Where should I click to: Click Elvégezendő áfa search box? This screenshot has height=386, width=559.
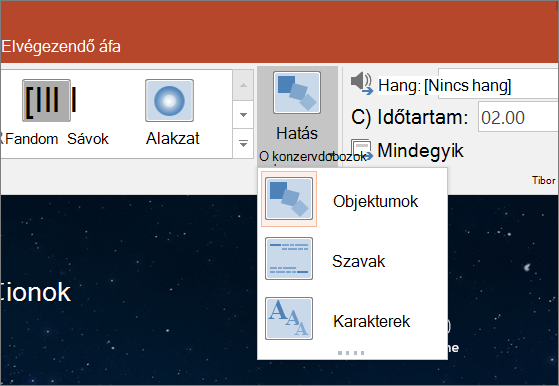(x=61, y=46)
